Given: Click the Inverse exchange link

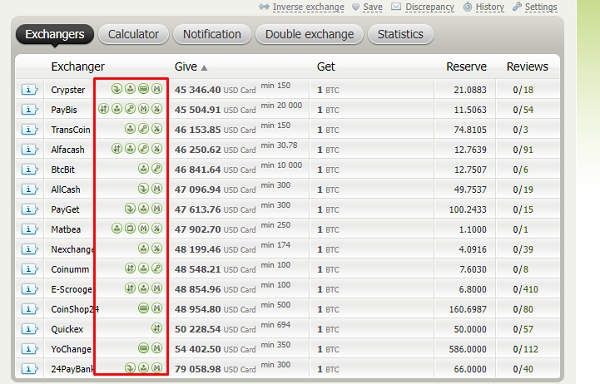Looking at the screenshot, I should pos(308,7).
